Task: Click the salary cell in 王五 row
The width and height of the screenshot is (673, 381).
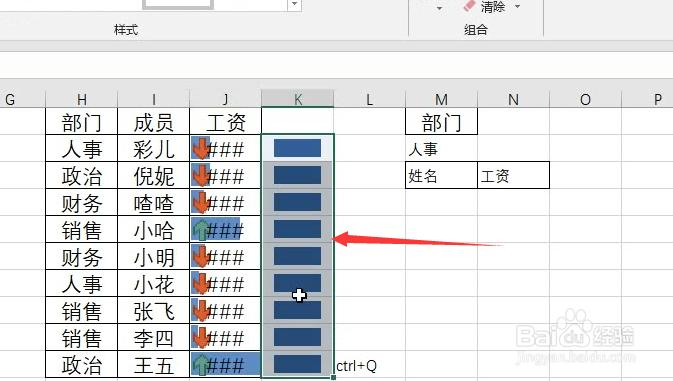Action: coord(225,364)
